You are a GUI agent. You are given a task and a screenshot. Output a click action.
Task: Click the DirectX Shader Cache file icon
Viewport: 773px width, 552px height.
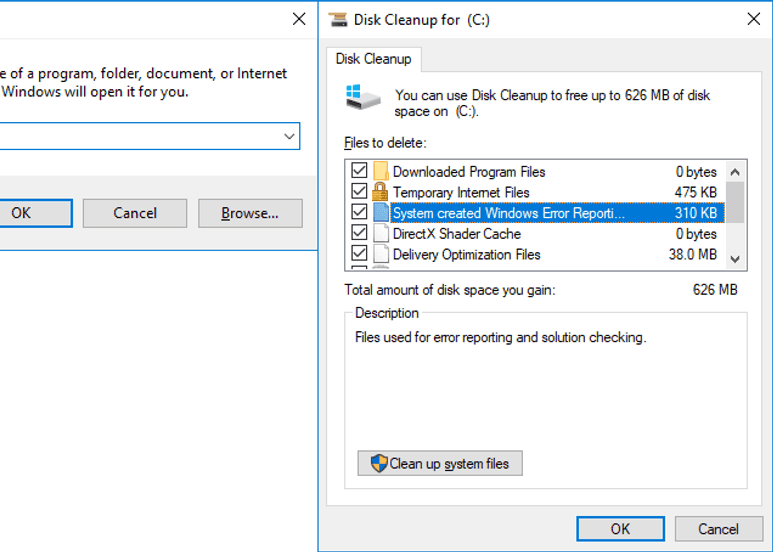tap(381, 233)
